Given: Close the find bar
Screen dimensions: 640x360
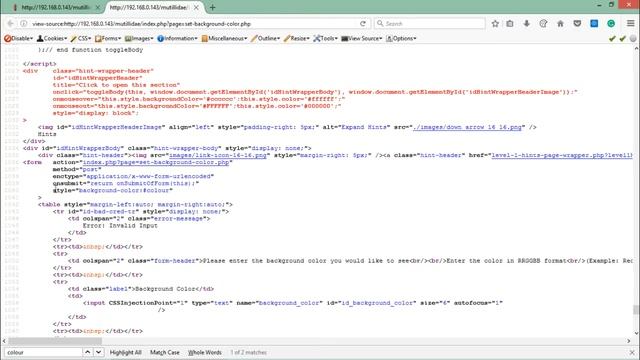Looking at the screenshot, I should [x=632, y=352].
